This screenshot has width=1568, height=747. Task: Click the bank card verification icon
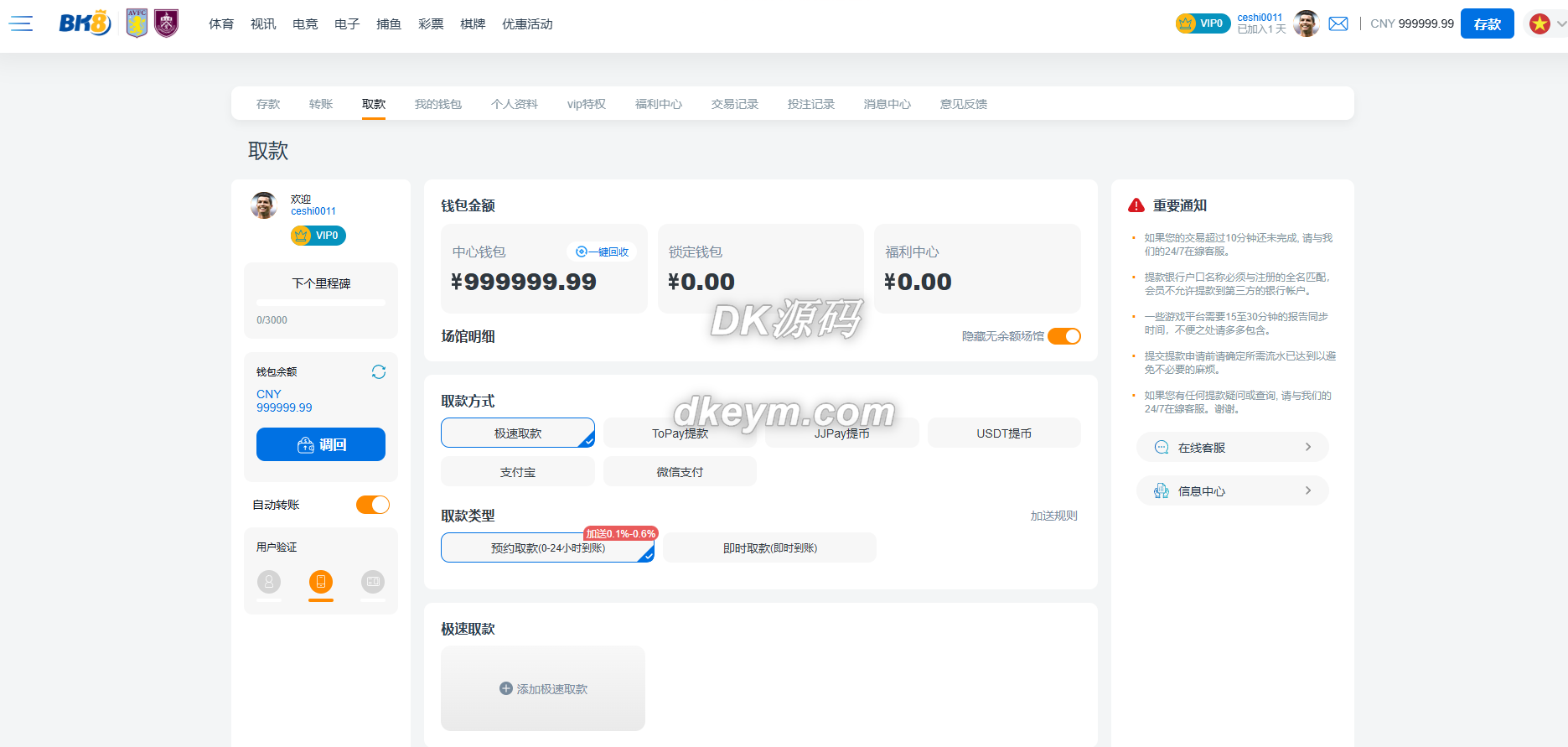tap(373, 581)
